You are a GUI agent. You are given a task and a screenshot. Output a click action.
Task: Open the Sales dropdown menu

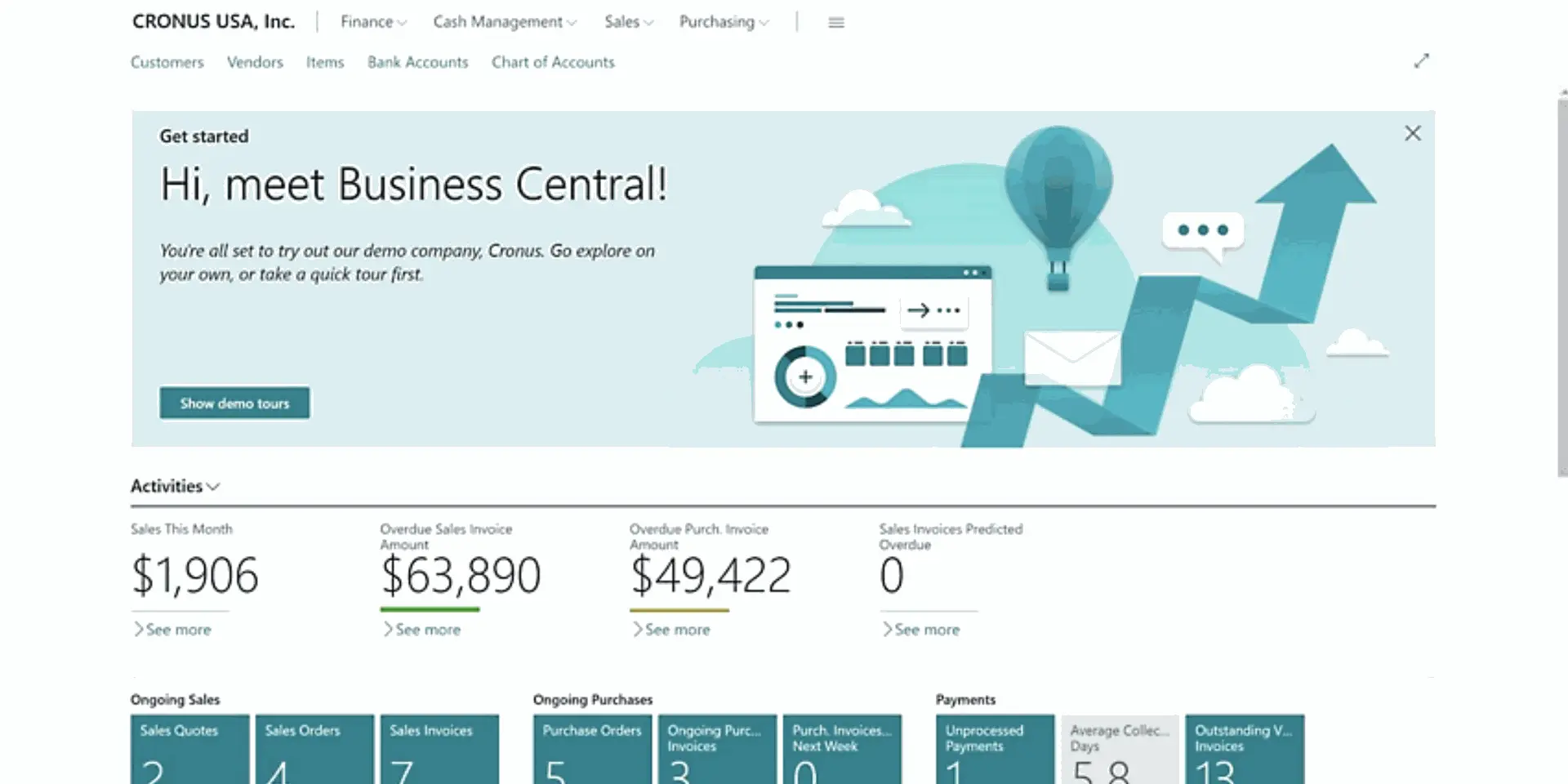pyautogui.click(x=629, y=22)
